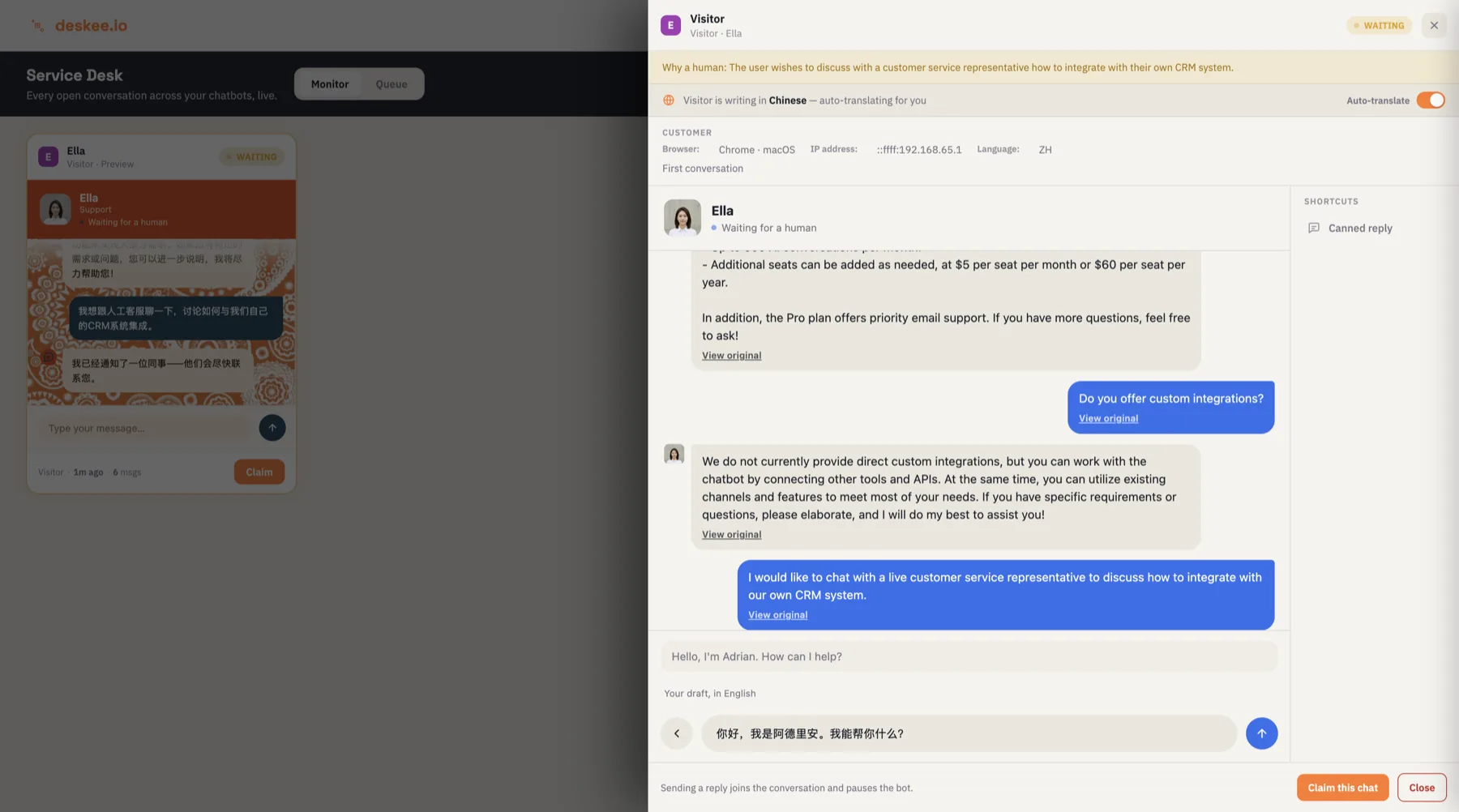1459x812 pixels.
Task: Claim the conversation on Ella's card
Action: (x=259, y=472)
